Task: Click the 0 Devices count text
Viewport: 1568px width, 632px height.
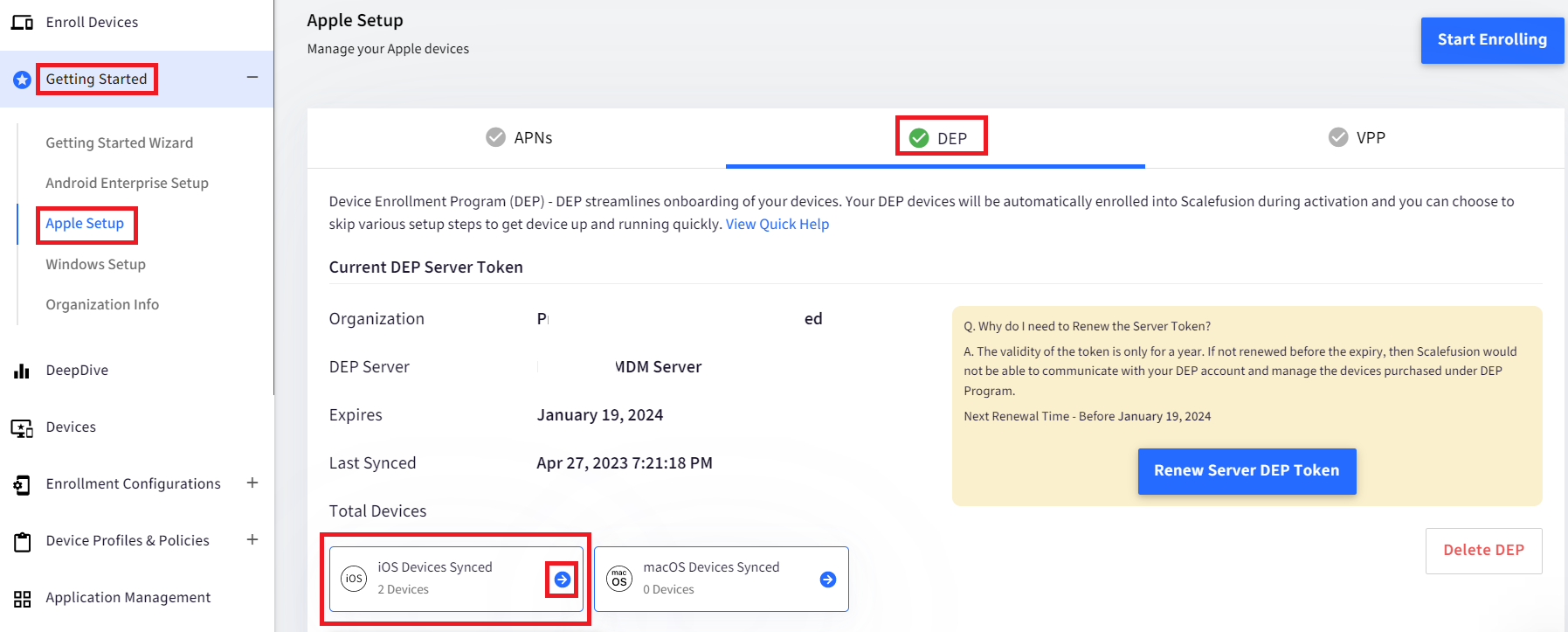Action: (669, 590)
